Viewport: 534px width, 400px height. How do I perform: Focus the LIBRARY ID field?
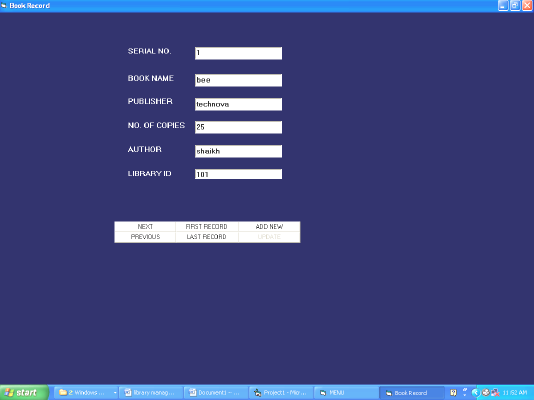click(x=238, y=174)
